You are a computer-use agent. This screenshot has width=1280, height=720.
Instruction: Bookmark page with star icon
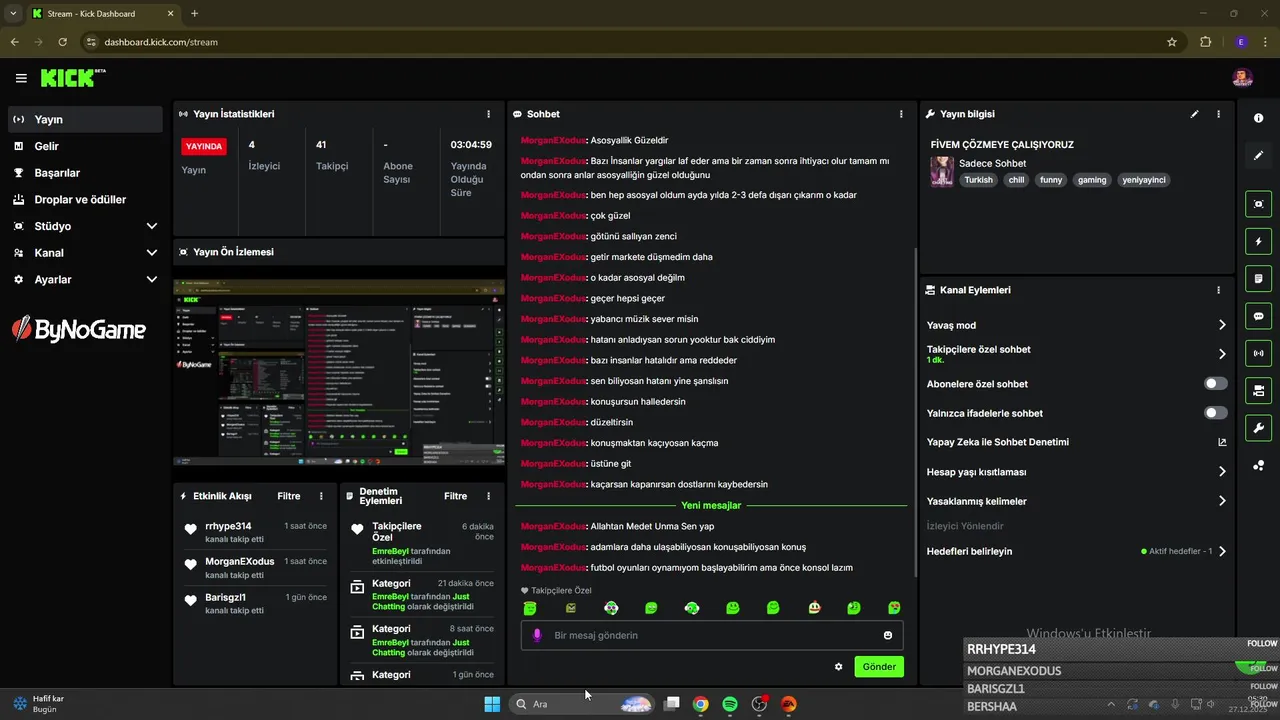(x=1172, y=42)
